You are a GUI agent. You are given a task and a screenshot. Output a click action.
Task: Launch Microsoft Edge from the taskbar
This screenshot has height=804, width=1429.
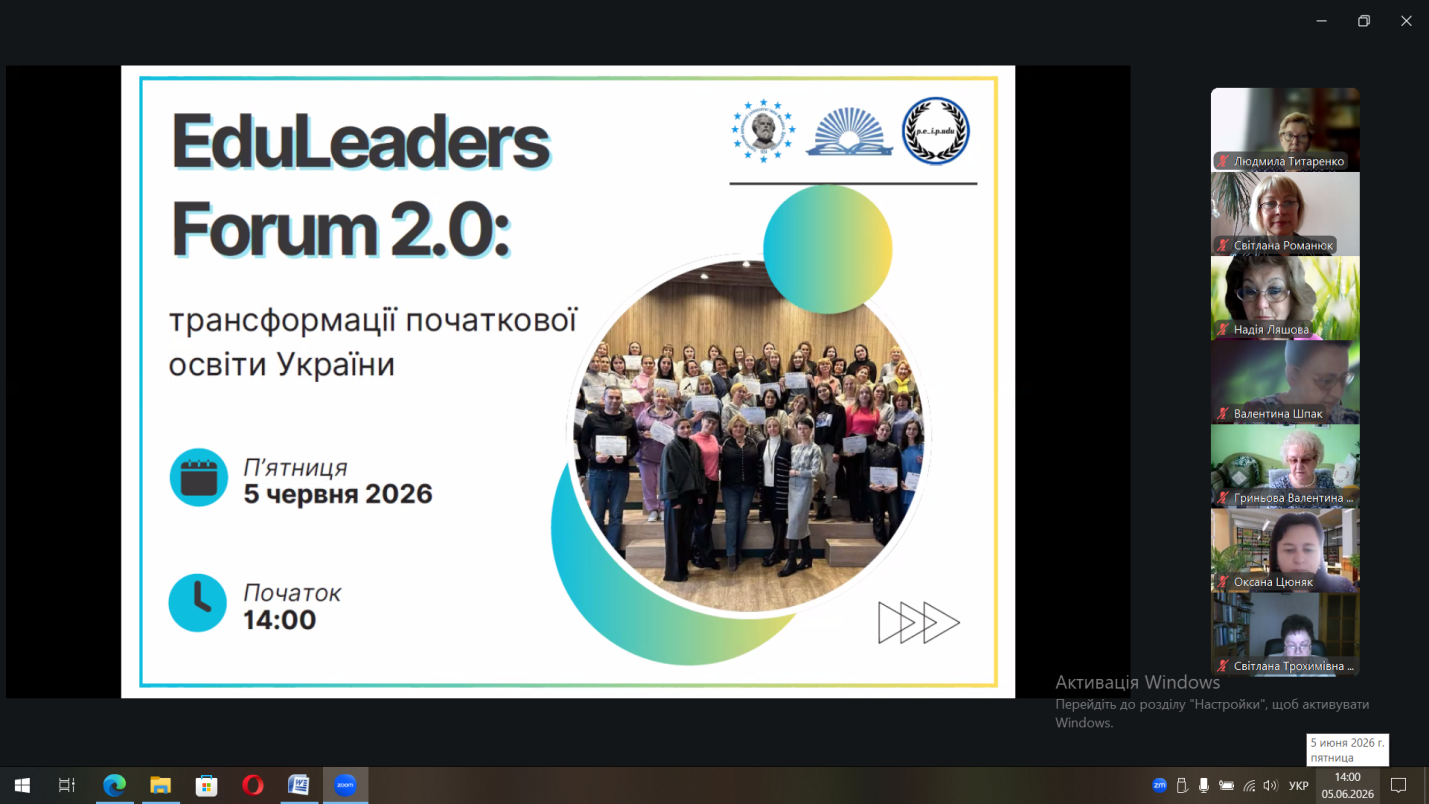point(114,785)
